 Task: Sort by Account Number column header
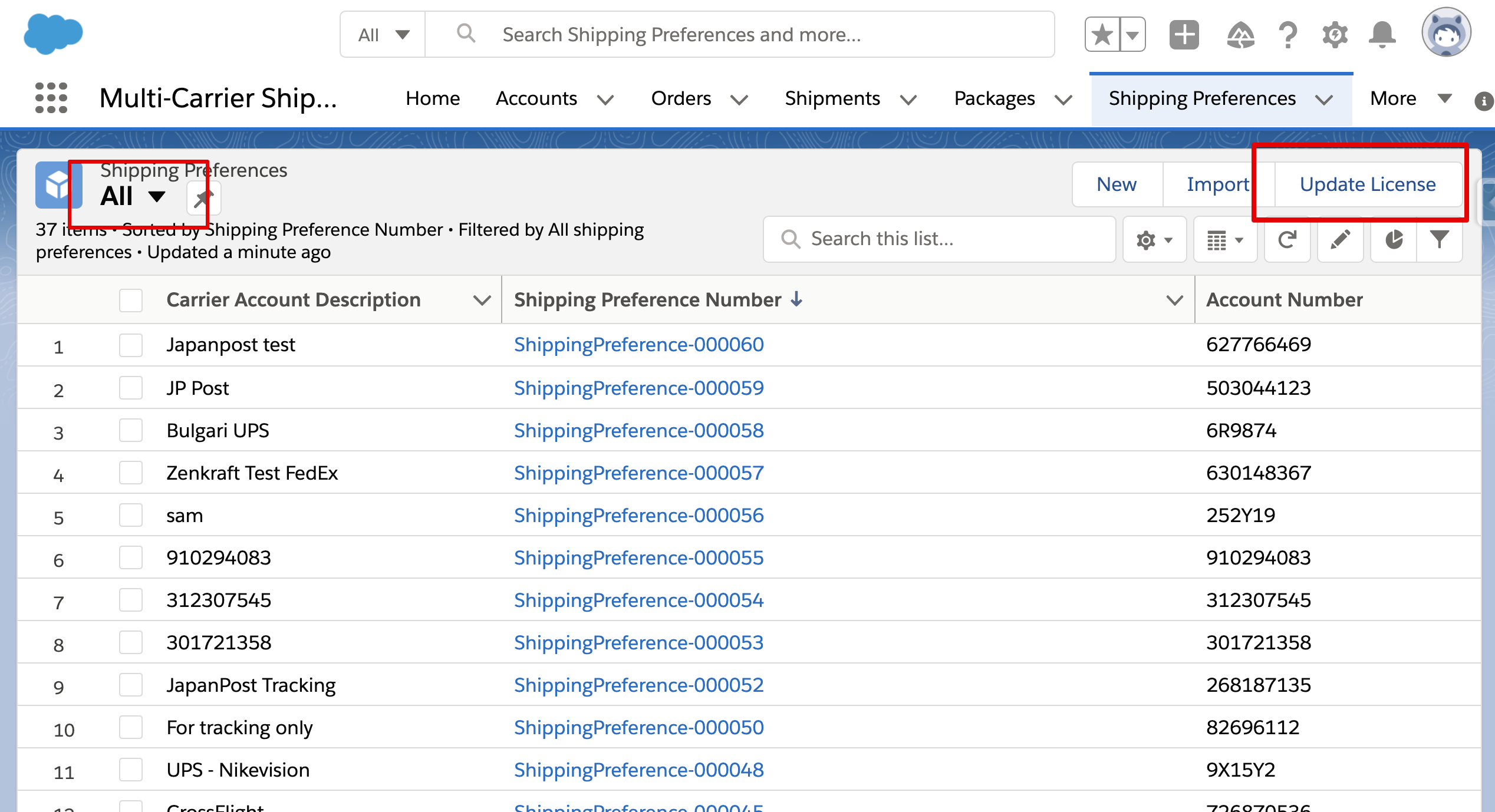pos(1284,300)
